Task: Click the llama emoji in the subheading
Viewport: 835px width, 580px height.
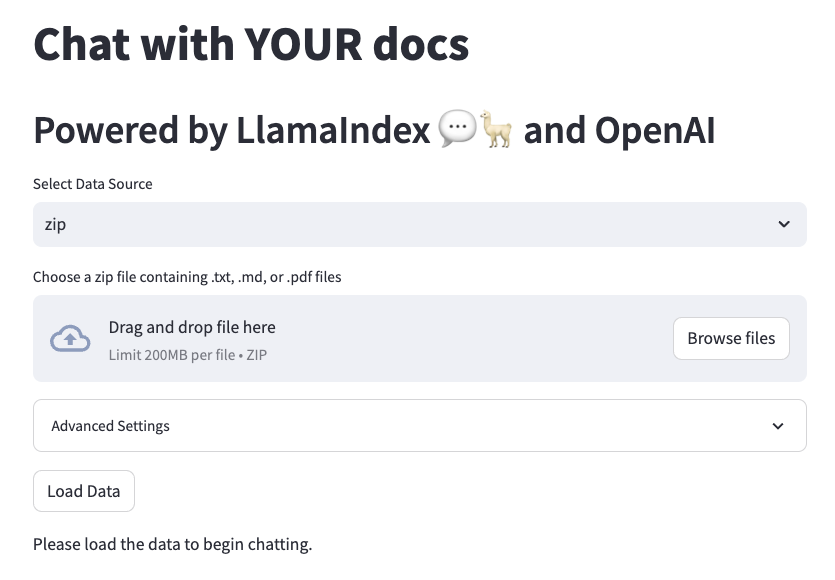Action: tap(497, 131)
